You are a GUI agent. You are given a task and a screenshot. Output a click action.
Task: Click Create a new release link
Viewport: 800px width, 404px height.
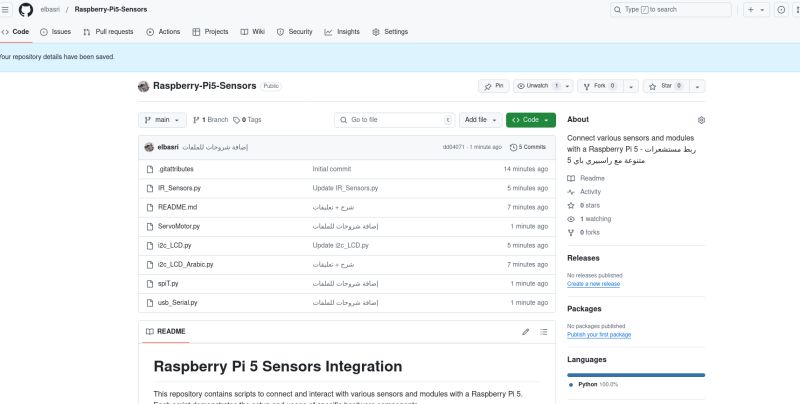coord(593,284)
